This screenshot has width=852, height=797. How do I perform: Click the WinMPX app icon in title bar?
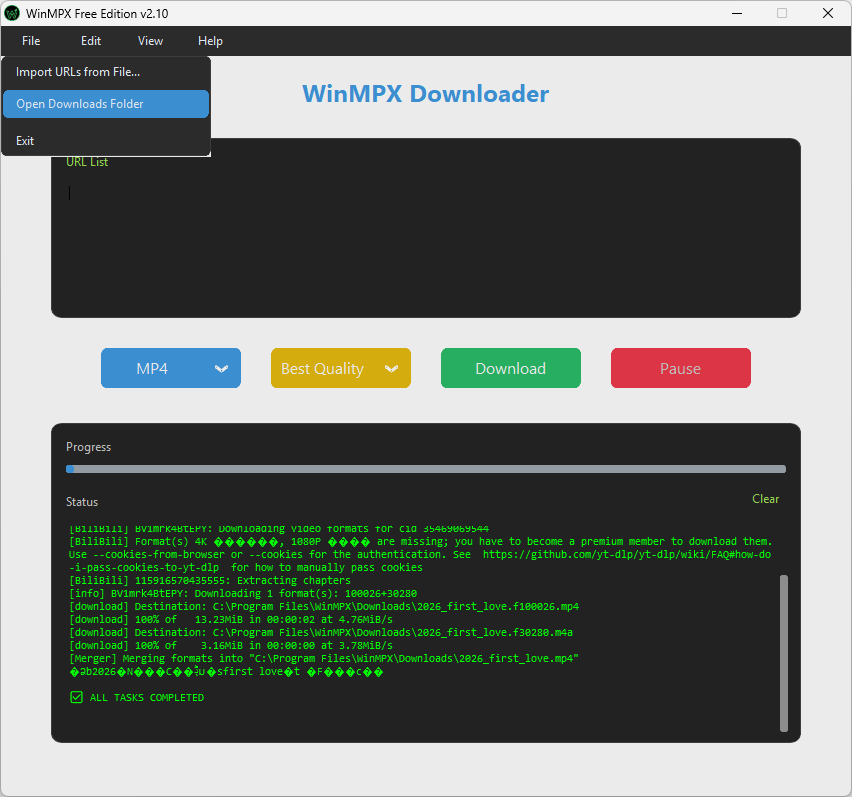(13, 13)
